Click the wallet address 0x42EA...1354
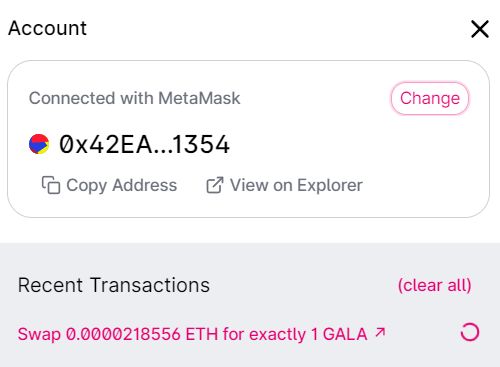The height and width of the screenshot is (367, 500). pyautogui.click(x=144, y=144)
